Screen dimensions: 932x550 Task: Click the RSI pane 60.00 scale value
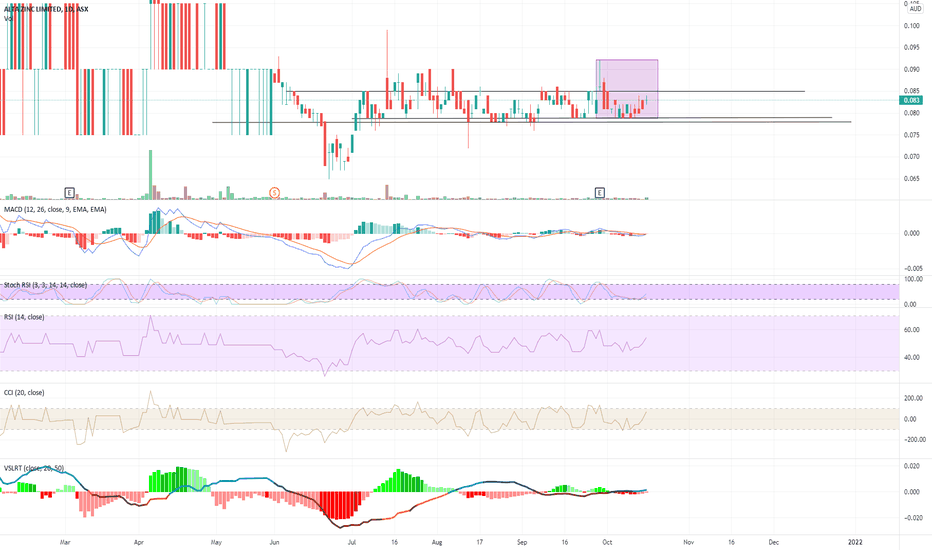click(912, 329)
